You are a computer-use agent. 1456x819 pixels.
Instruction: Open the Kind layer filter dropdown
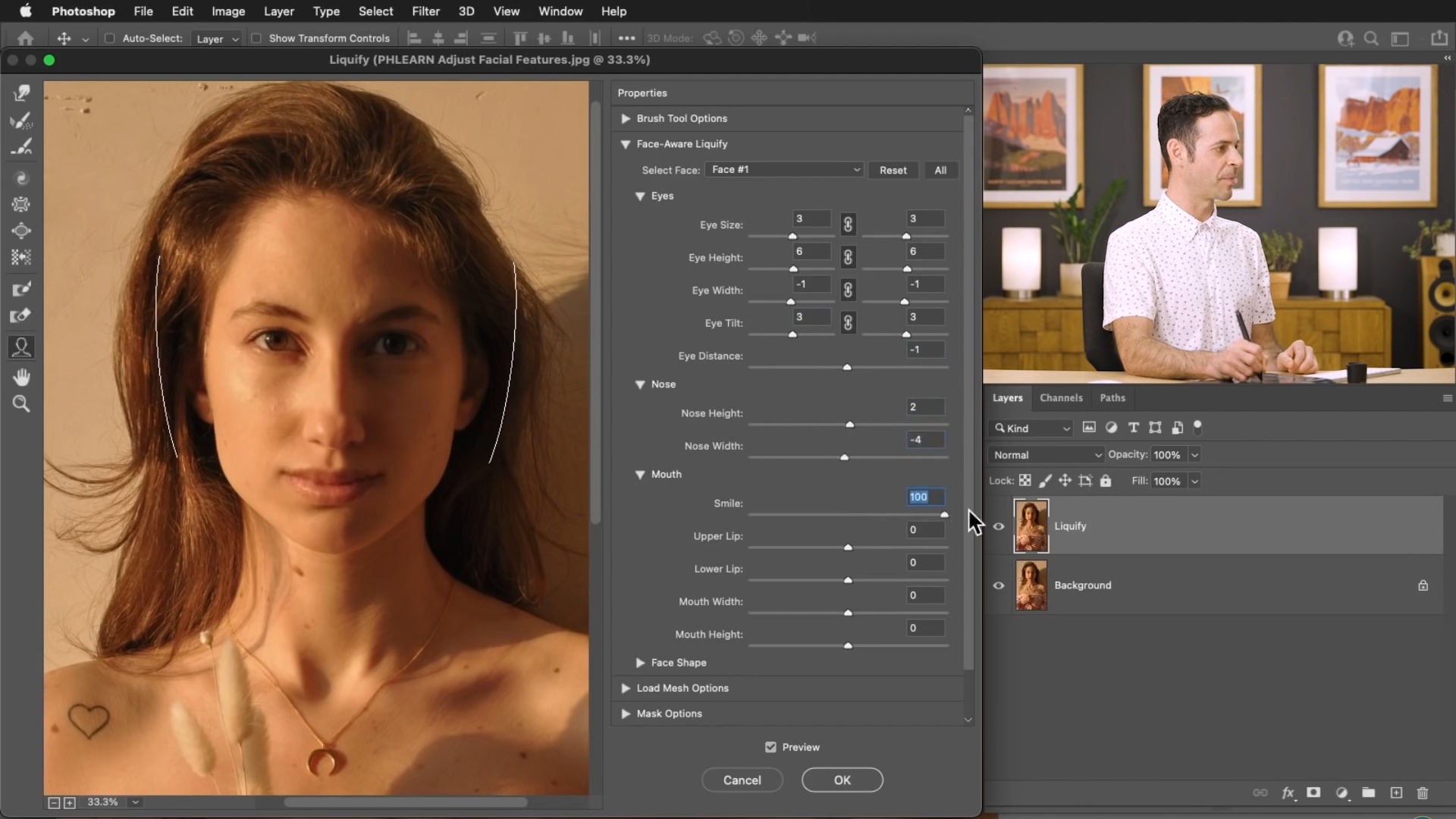click(1031, 428)
